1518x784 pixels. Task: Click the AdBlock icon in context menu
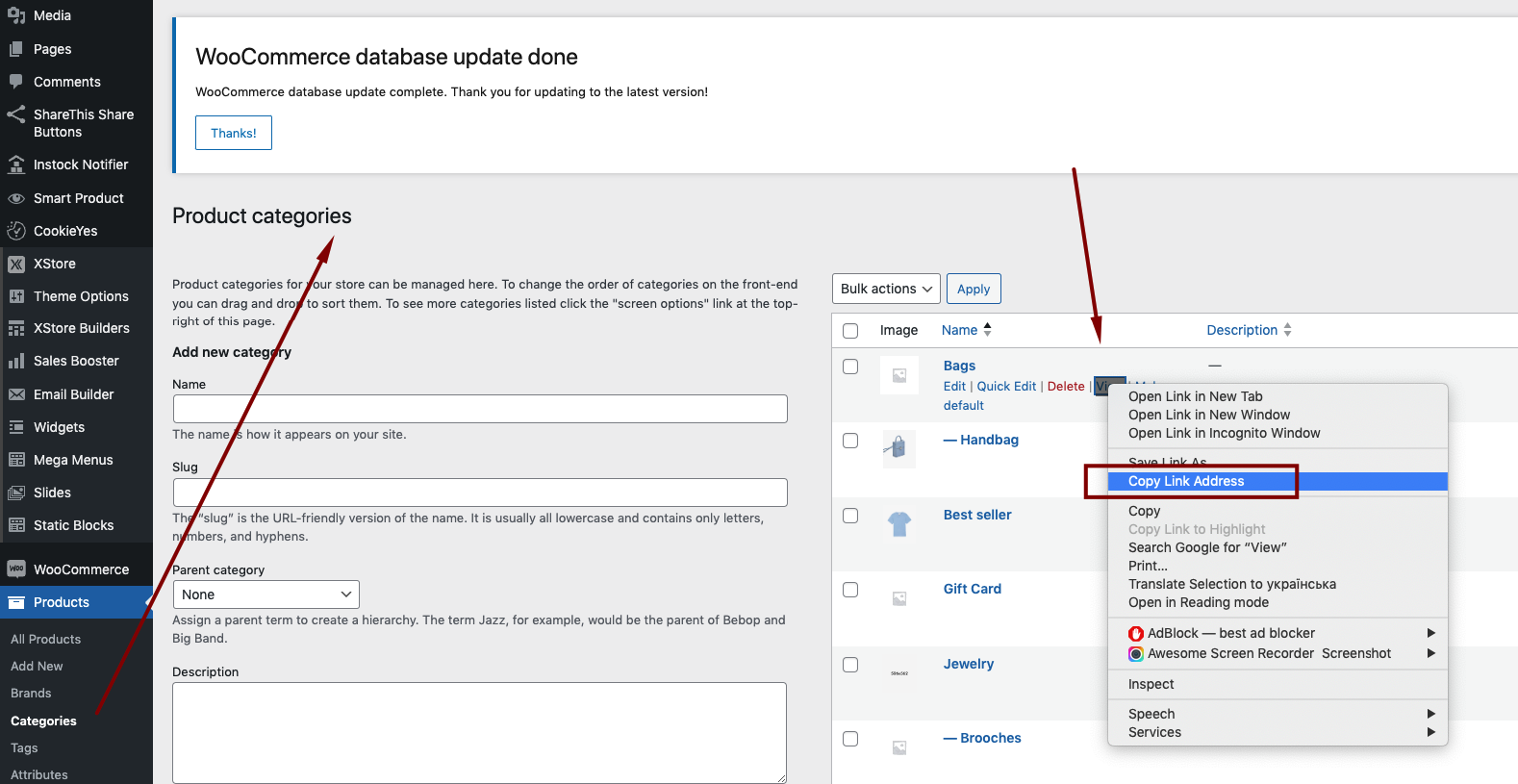click(1136, 633)
